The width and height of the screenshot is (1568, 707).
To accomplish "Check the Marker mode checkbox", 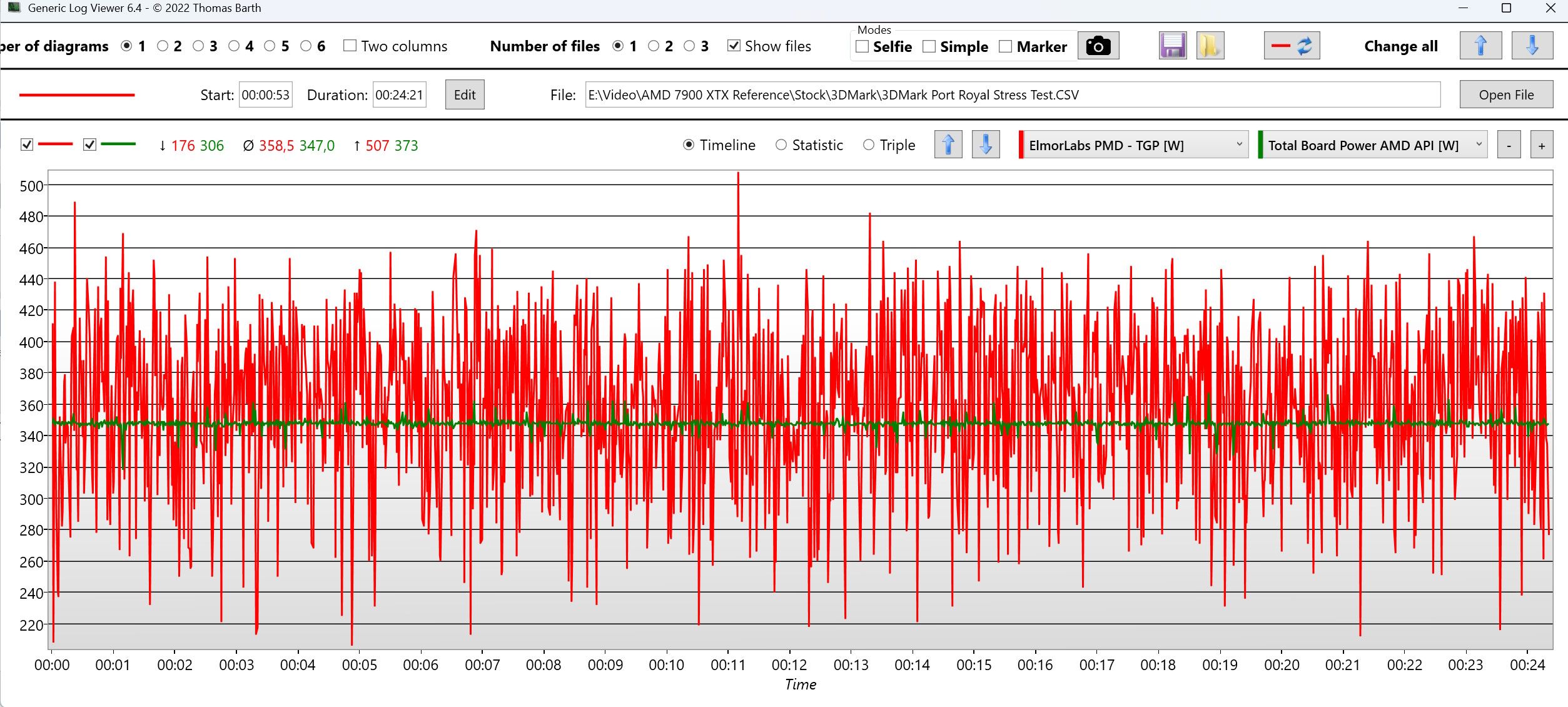I will [x=1005, y=47].
